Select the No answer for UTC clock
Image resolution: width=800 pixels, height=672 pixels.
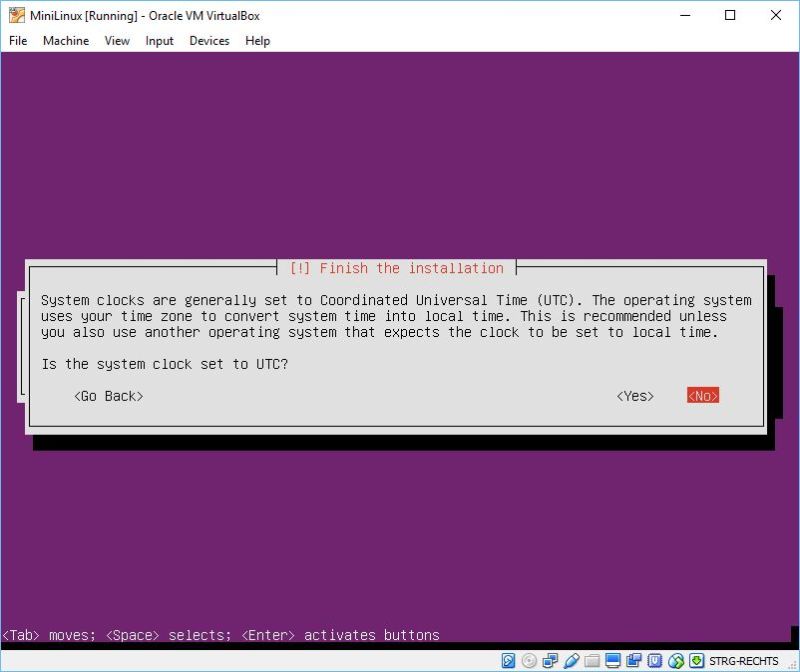700,395
